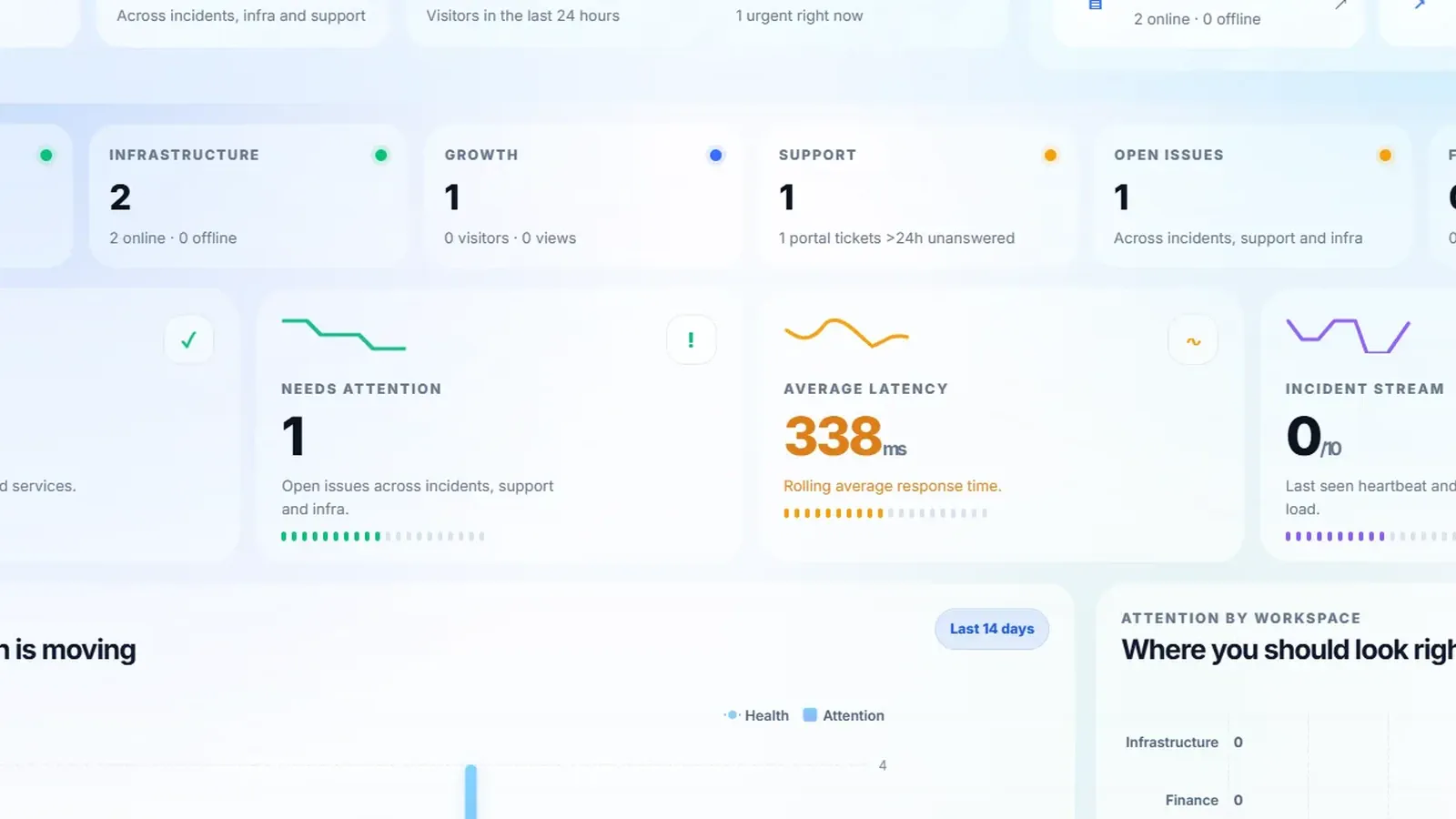
Task: Toggle the Attention series in chart legend
Action: (x=844, y=715)
